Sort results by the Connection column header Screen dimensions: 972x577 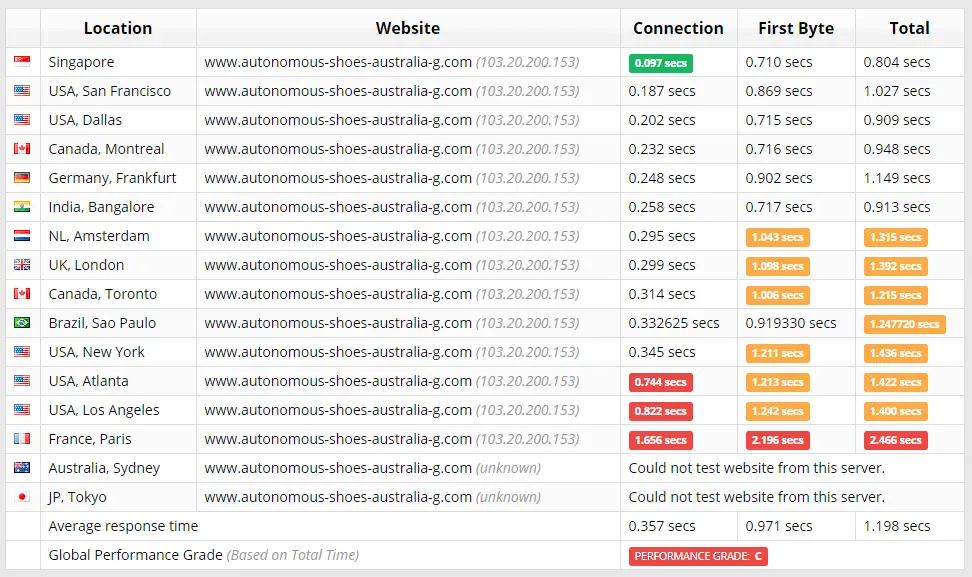(x=678, y=28)
